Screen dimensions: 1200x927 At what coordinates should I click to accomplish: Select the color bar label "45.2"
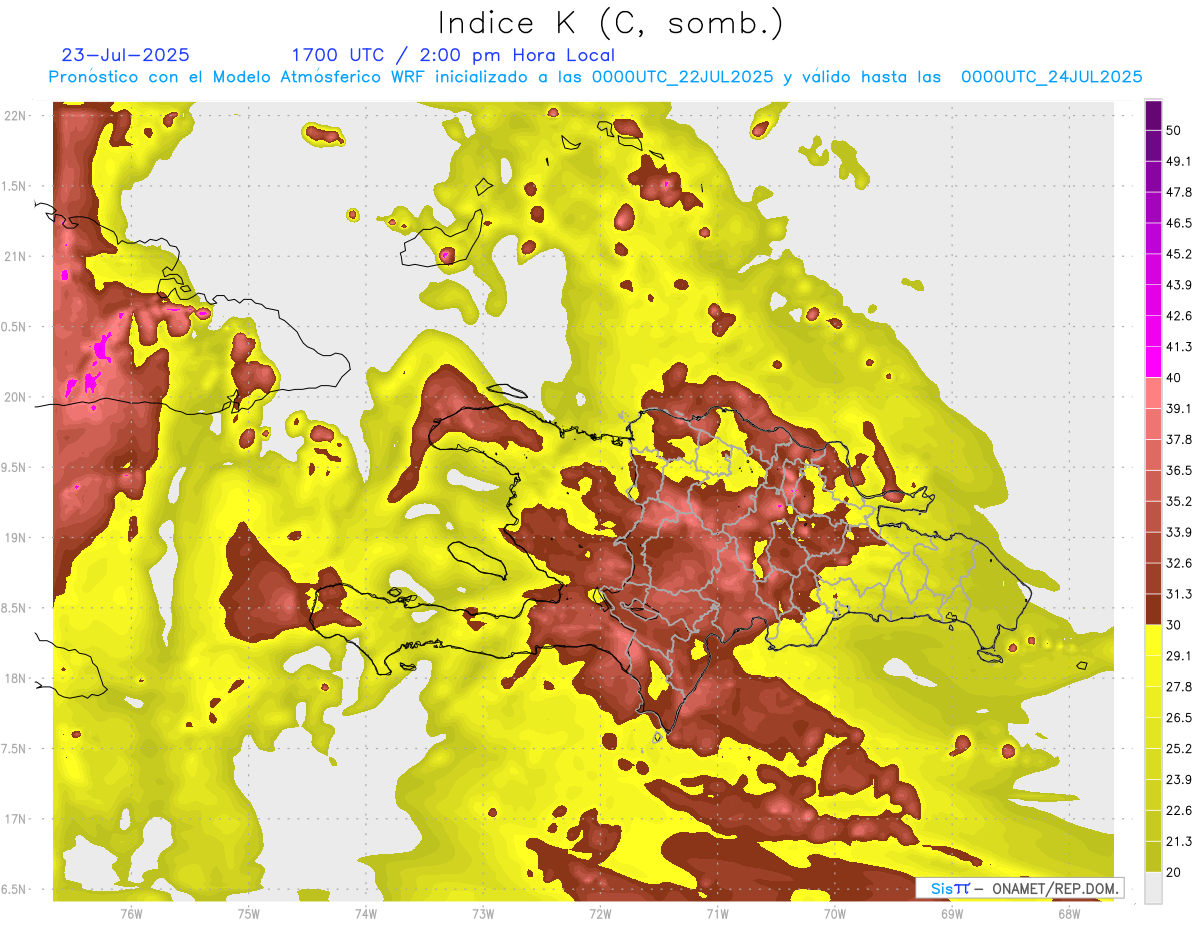pyautogui.click(x=1179, y=254)
